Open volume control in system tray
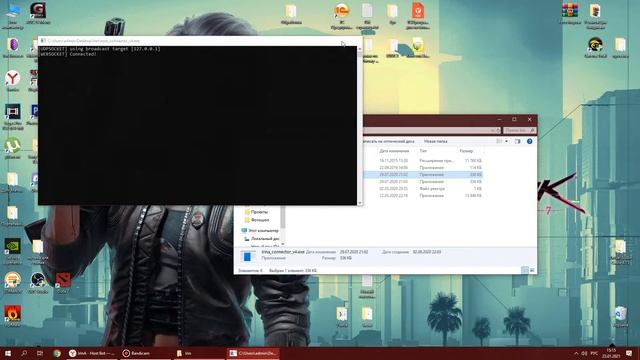 584,353
